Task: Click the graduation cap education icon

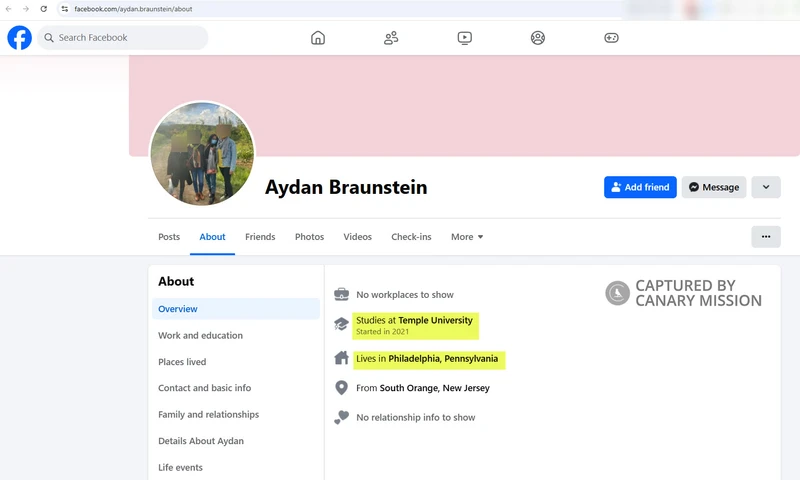Action: coord(341,323)
